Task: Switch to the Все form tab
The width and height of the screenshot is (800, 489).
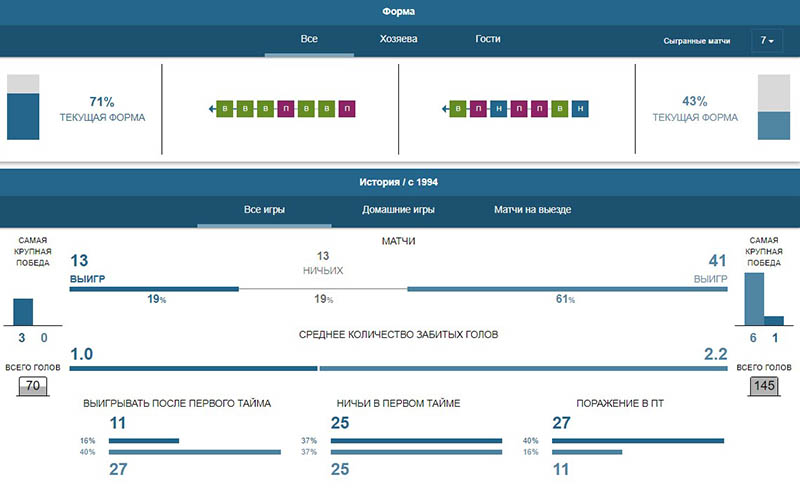Action: [x=309, y=40]
